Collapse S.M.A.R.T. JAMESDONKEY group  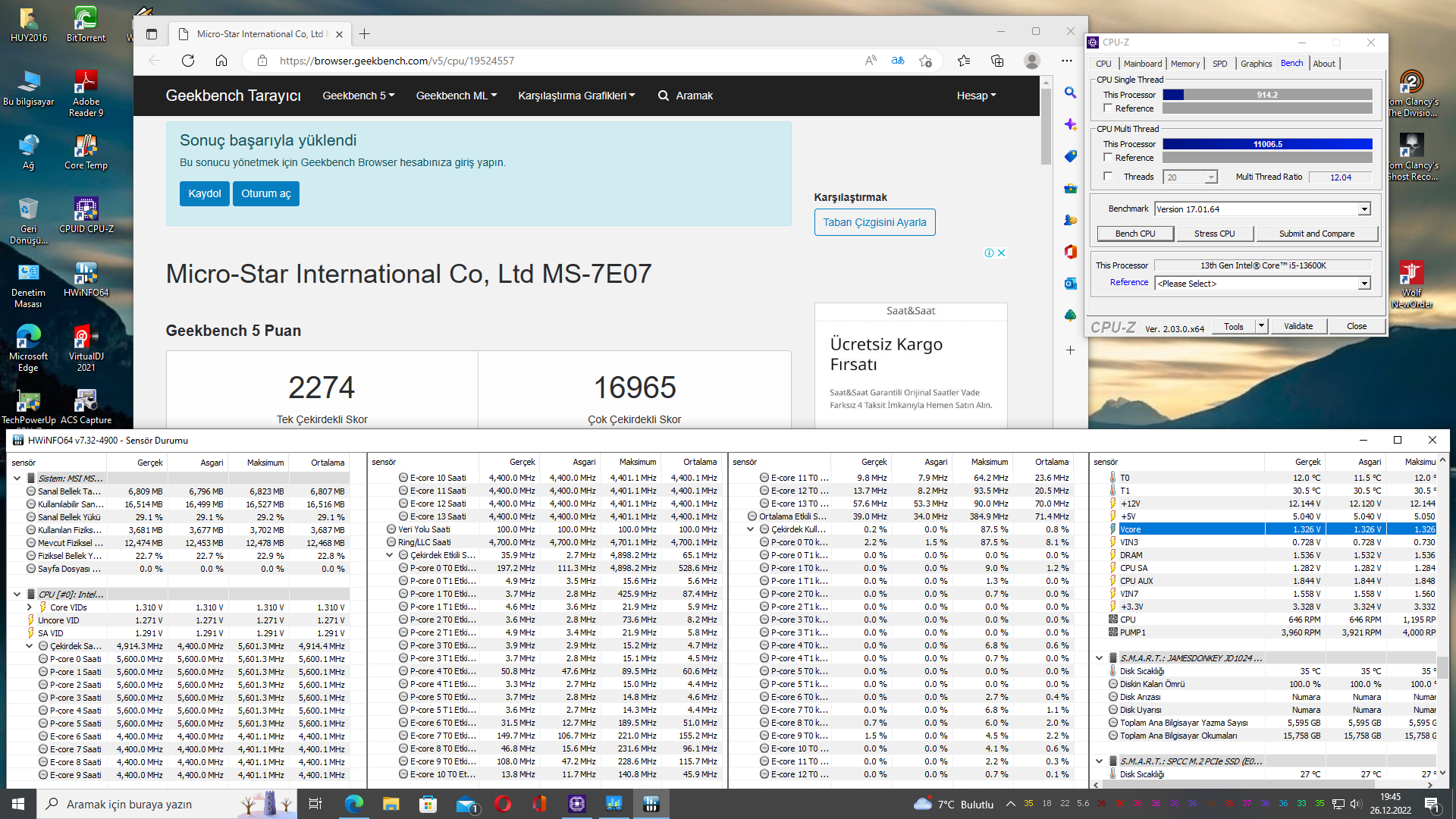point(1100,658)
